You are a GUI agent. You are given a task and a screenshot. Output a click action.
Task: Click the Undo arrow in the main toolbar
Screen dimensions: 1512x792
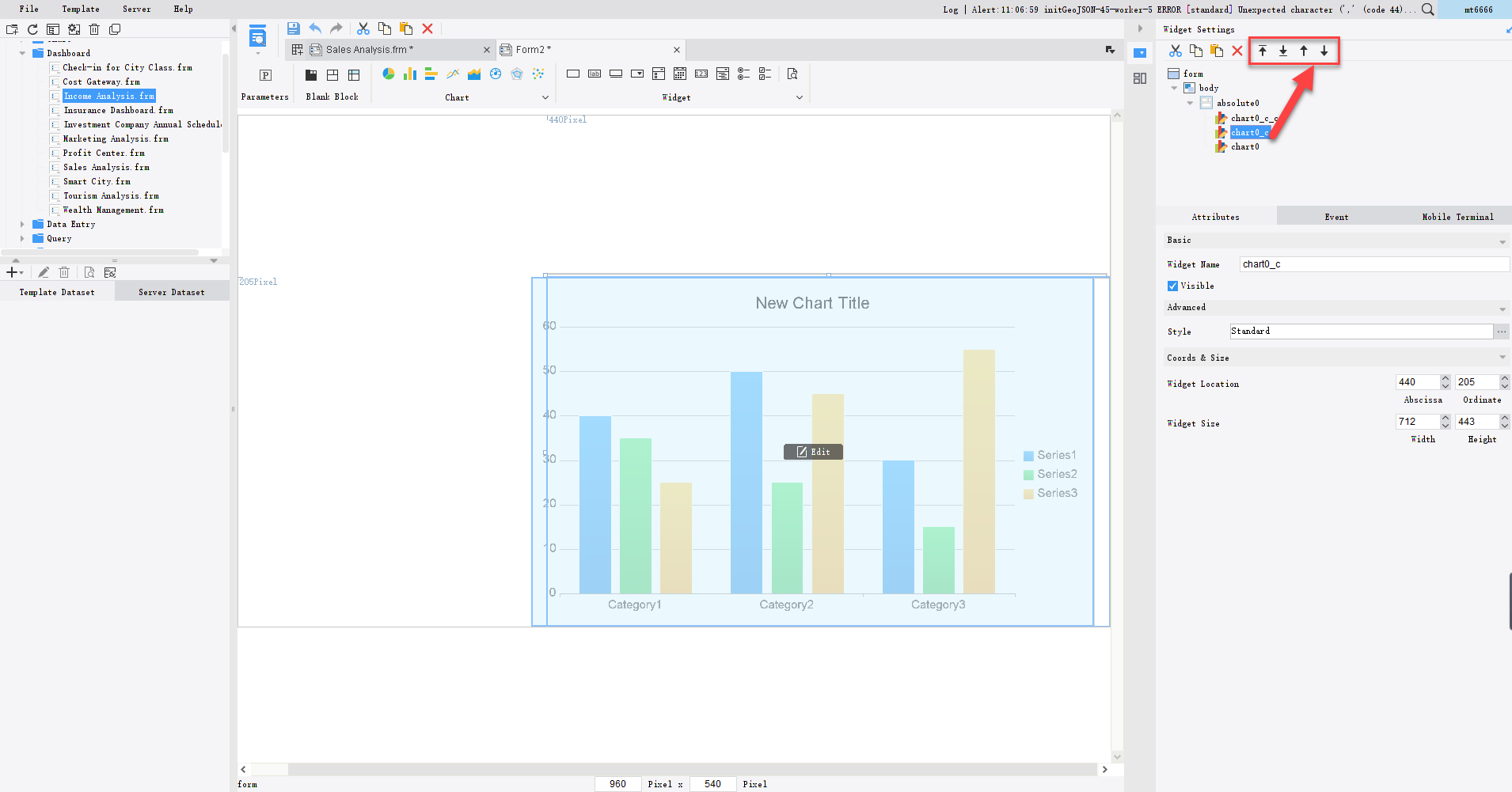315,28
